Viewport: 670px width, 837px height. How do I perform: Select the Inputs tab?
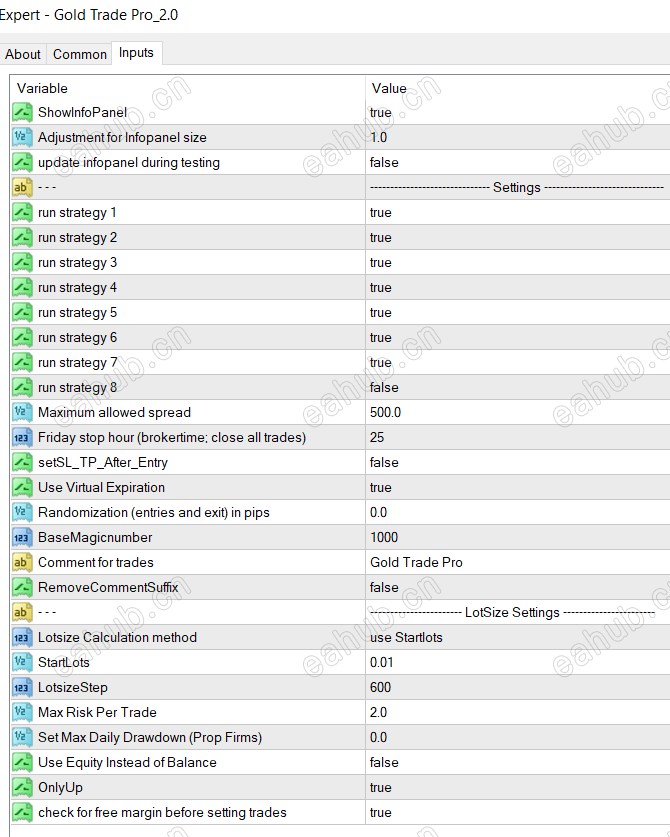136,53
